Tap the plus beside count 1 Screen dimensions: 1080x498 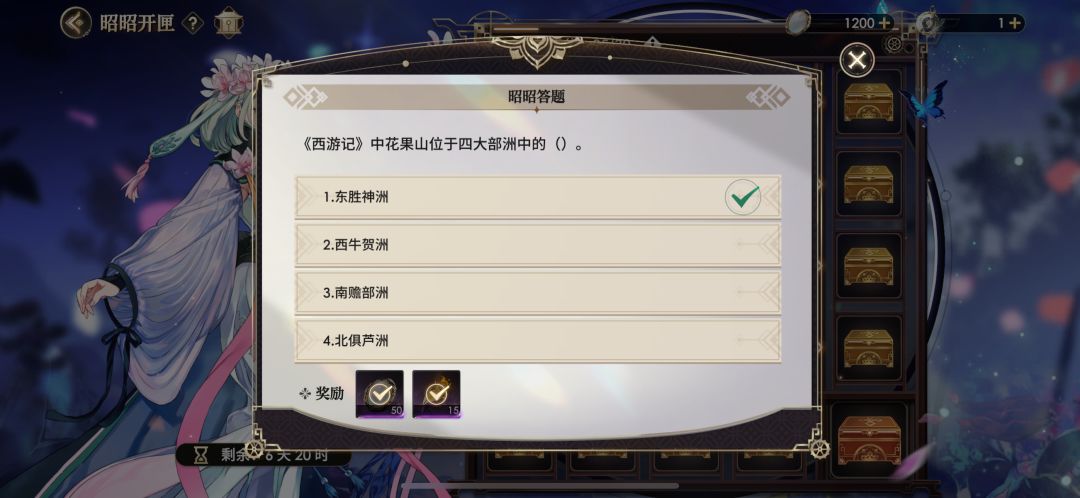coord(1015,23)
